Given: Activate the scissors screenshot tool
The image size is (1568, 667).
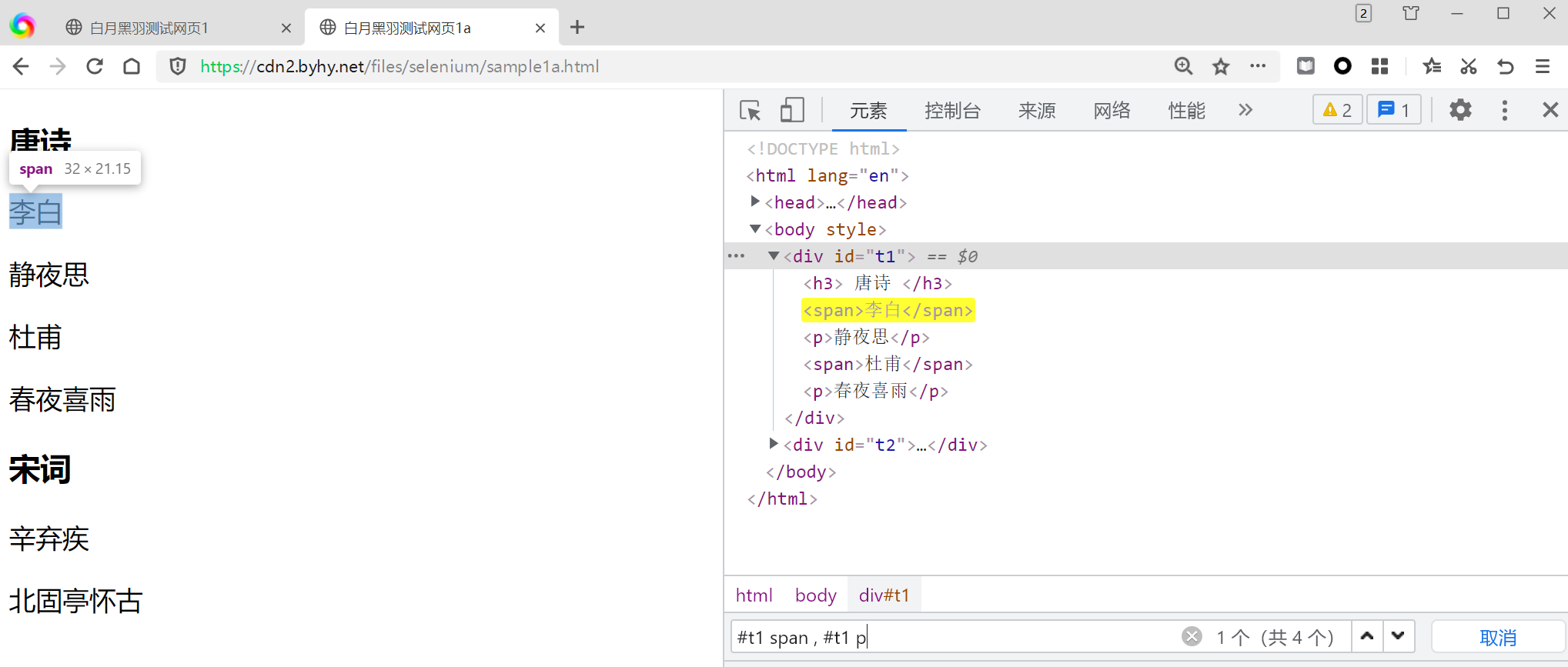Looking at the screenshot, I should coord(1469,67).
